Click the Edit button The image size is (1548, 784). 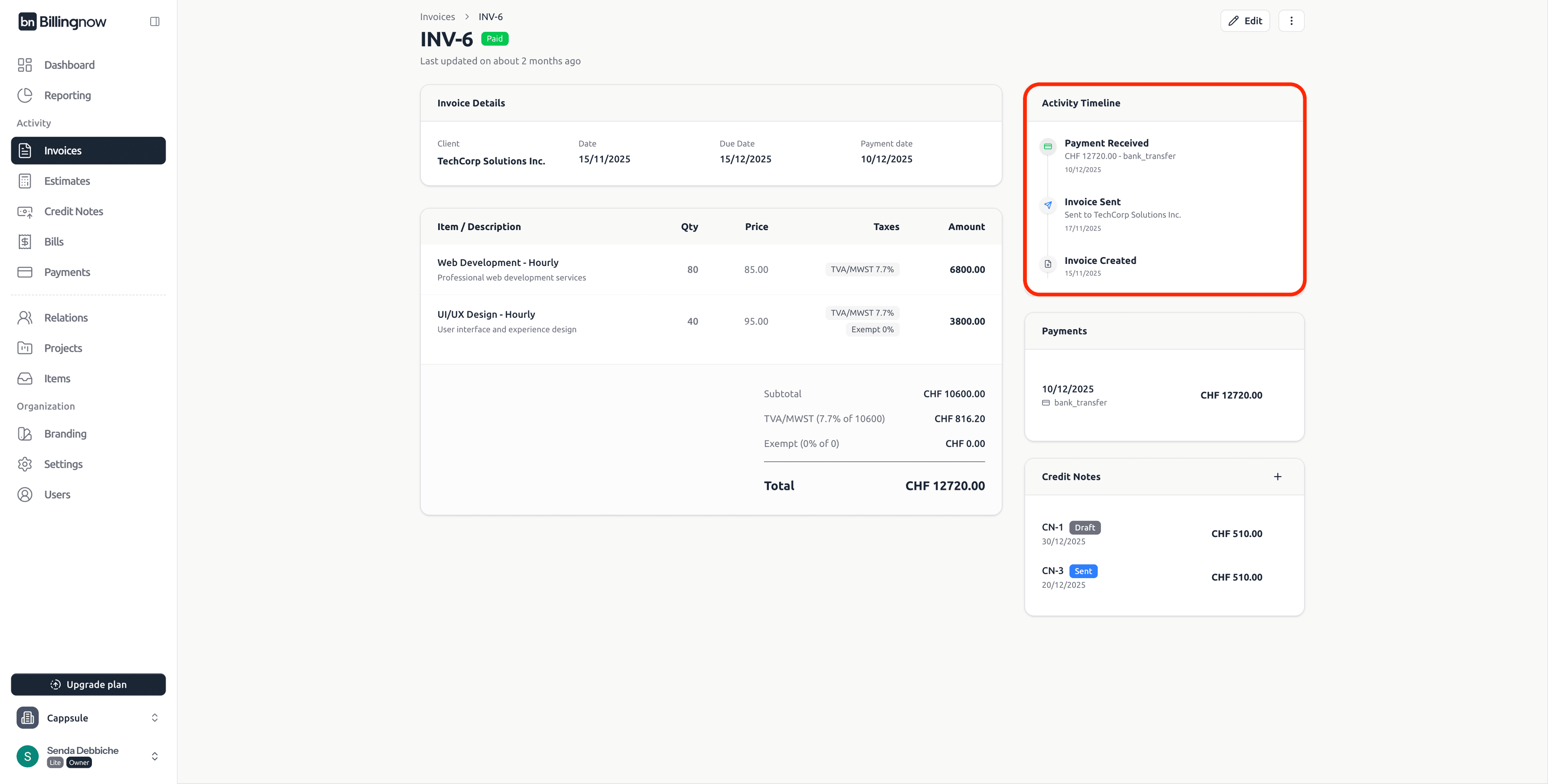tap(1245, 21)
